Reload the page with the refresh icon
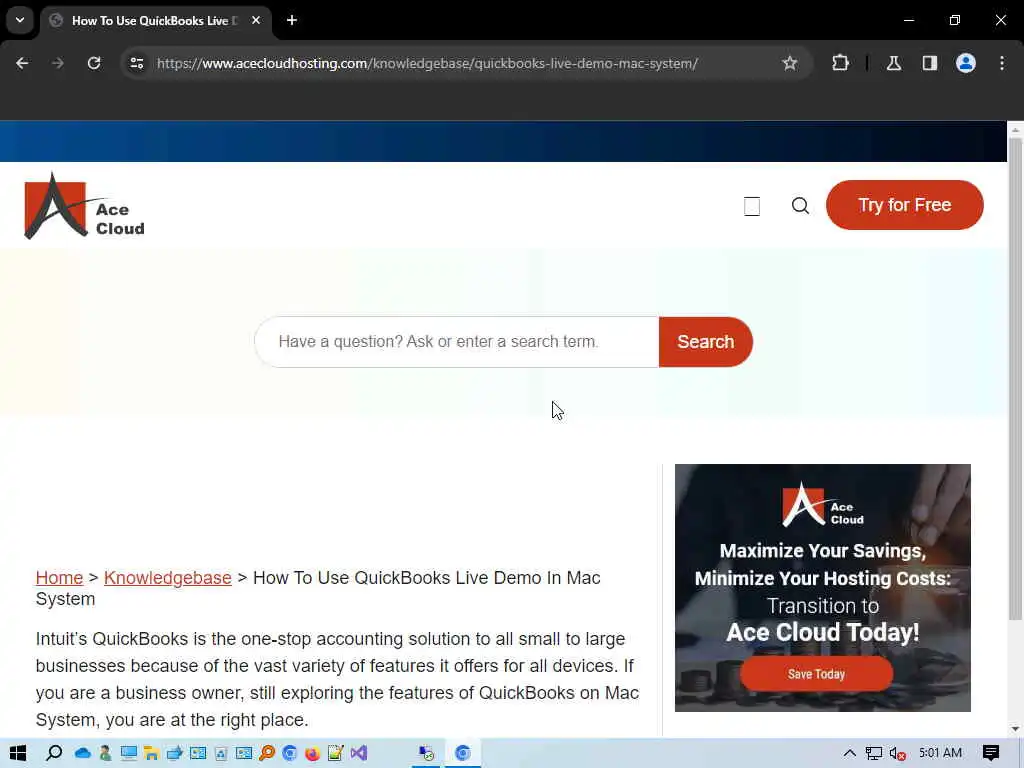Viewport: 1024px width, 768px height. (x=94, y=63)
